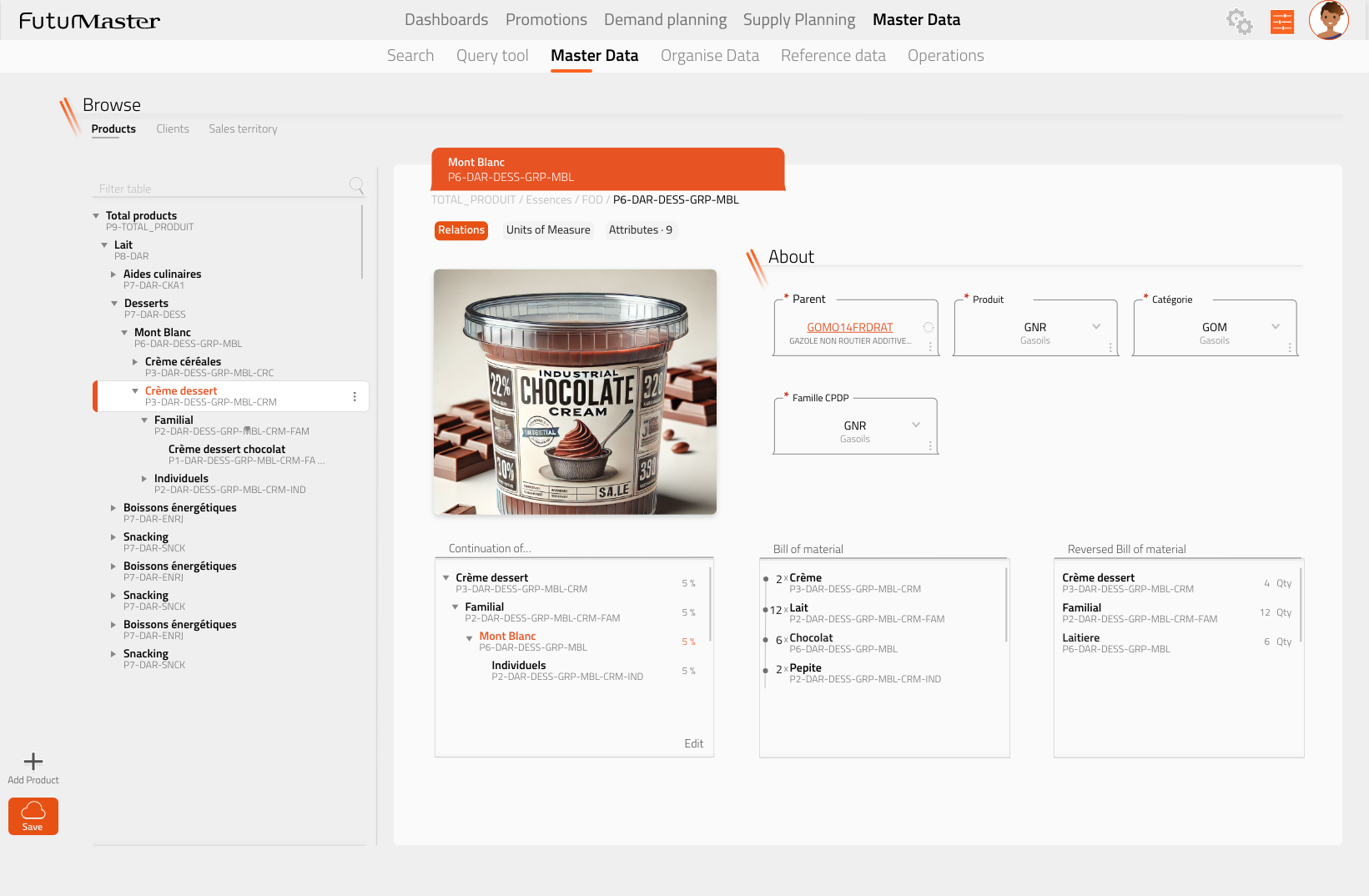Switch to the Clients browse tab
The width and height of the screenshot is (1369, 896).
173,129
